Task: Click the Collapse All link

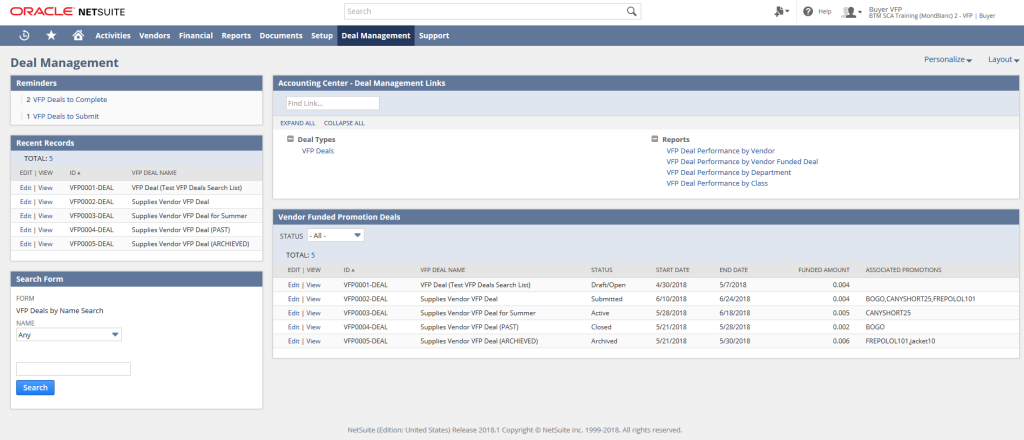Action: 344,123
